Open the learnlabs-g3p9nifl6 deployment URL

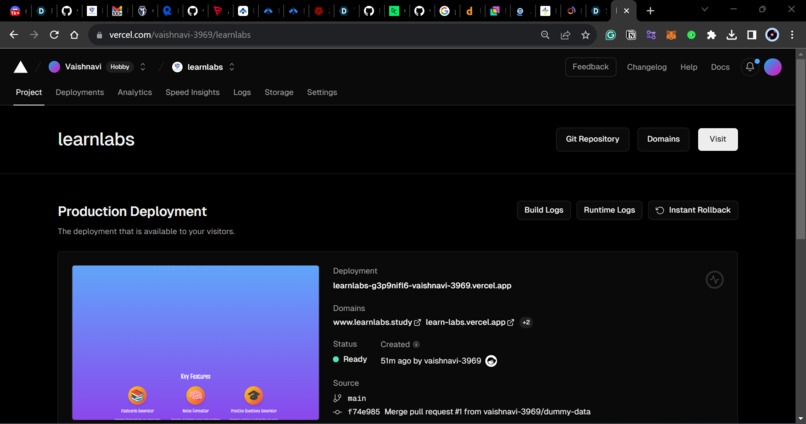click(x=422, y=286)
